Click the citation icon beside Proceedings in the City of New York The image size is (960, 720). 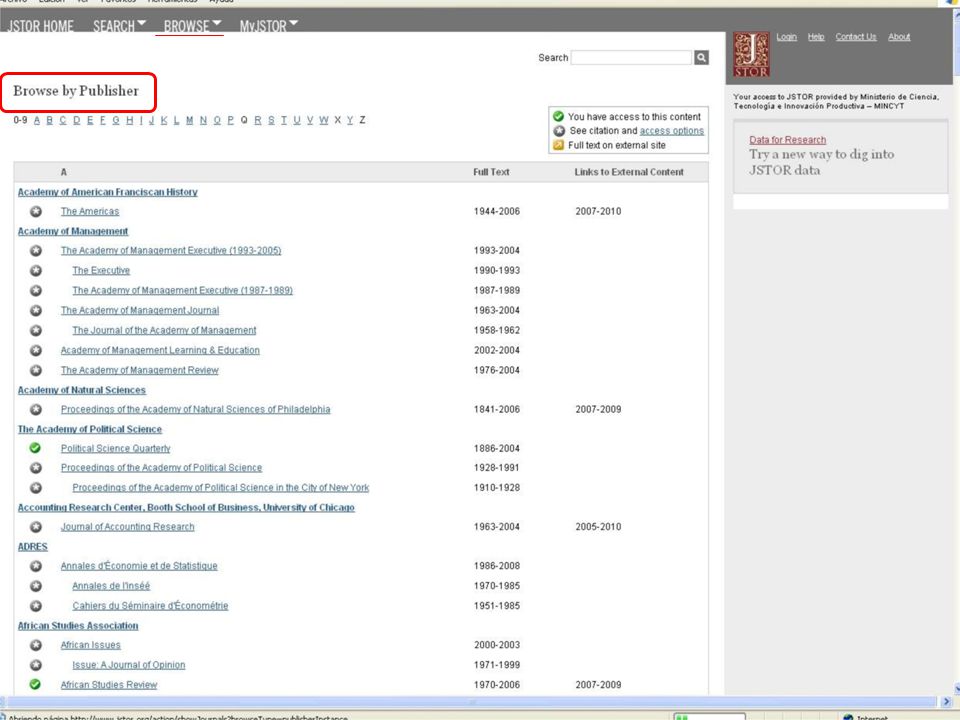tap(36, 487)
